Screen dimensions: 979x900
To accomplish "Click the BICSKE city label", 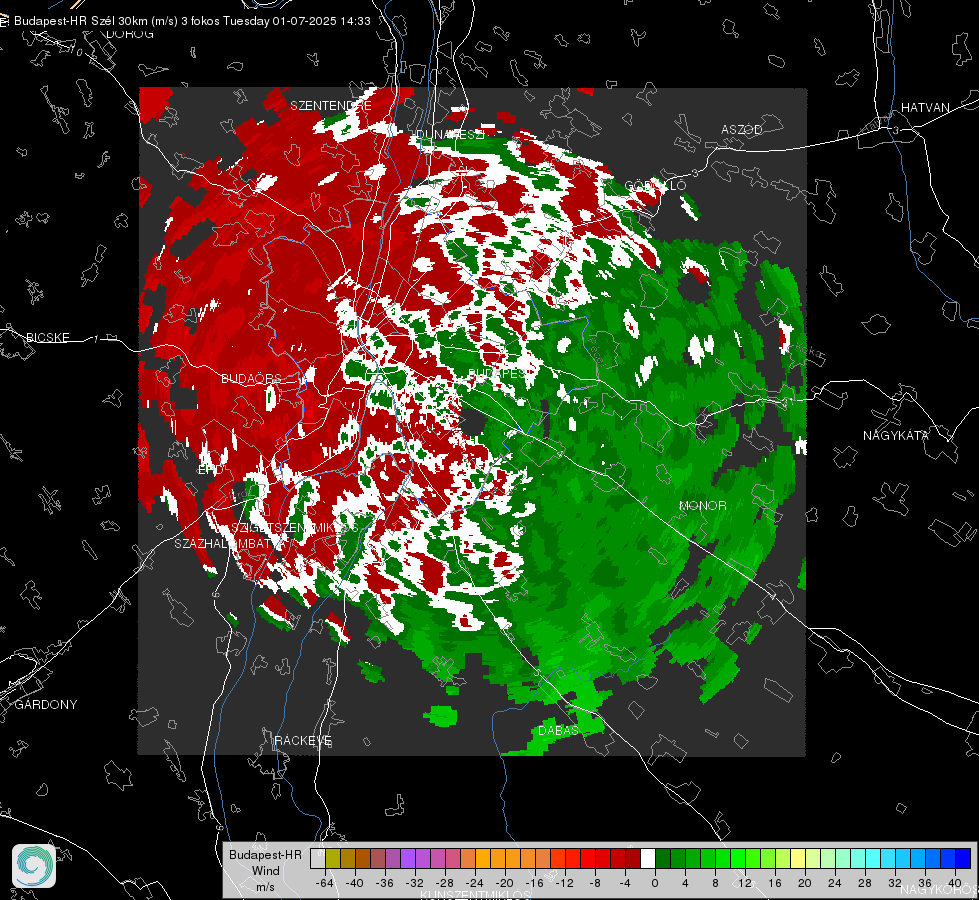I will pyautogui.click(x=47, y=337).
